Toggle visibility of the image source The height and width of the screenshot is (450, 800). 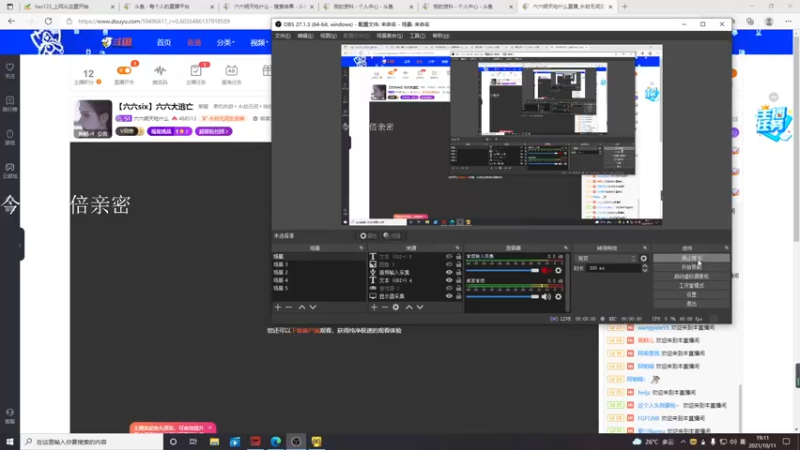[449, 264]
